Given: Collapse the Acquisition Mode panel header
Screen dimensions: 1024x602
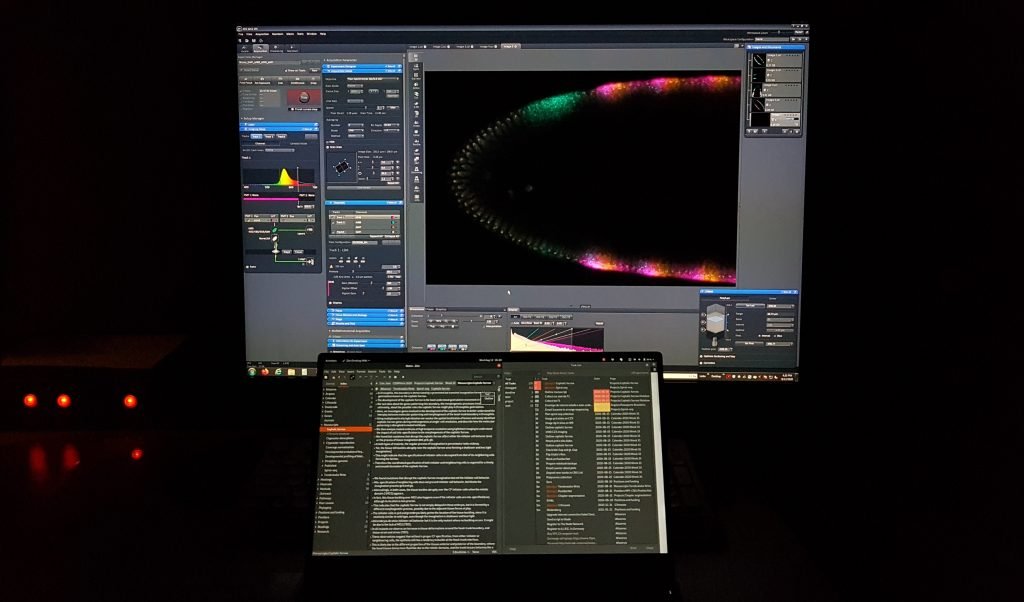Looking at the screenshot, I should coord(362,71).
